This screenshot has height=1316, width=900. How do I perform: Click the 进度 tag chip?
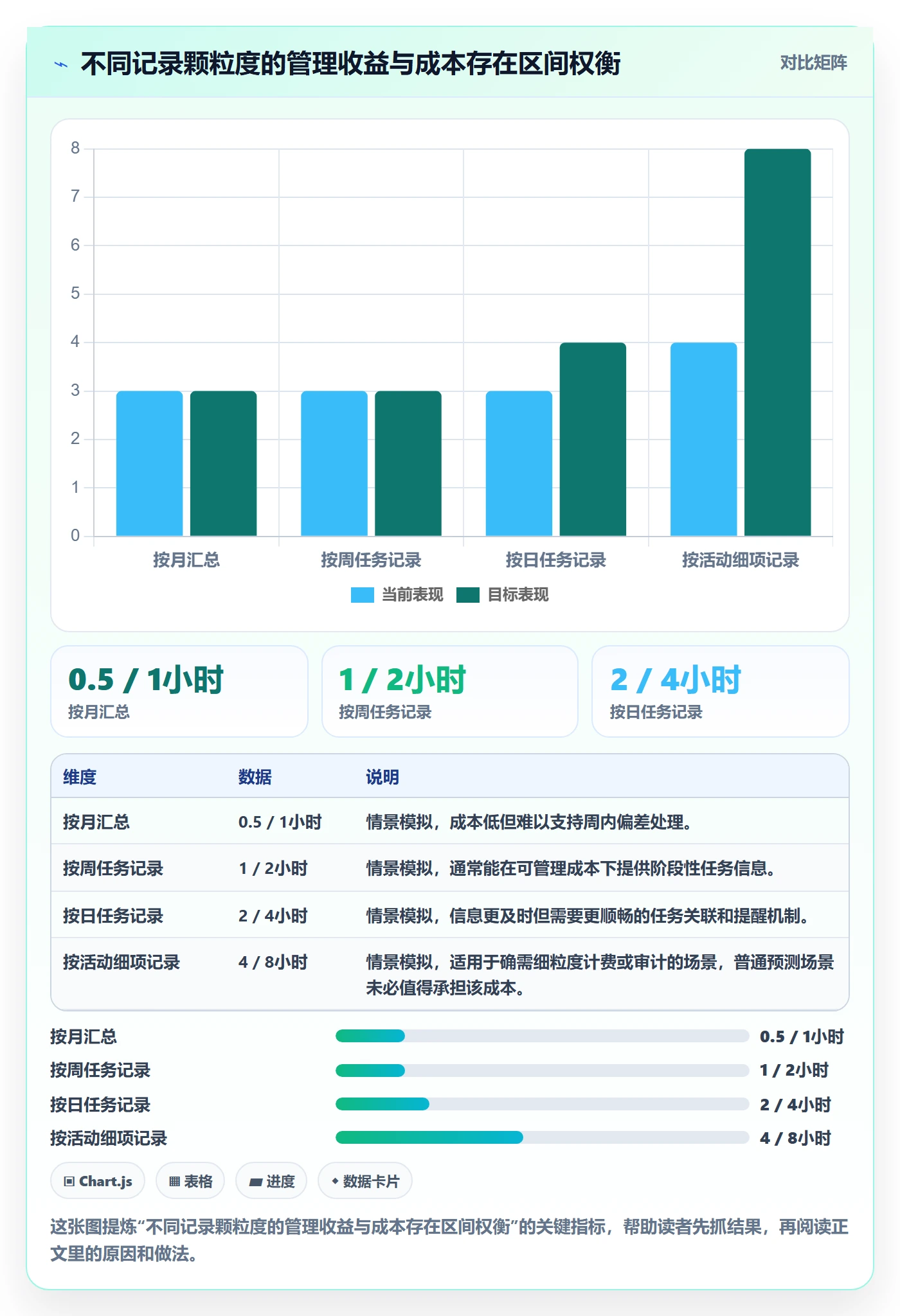271,1181
